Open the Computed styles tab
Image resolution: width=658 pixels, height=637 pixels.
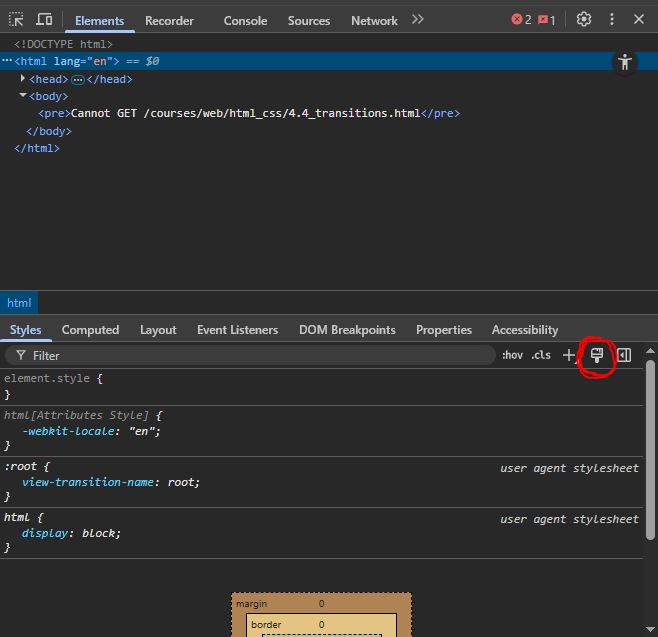[x=90, y=330]
